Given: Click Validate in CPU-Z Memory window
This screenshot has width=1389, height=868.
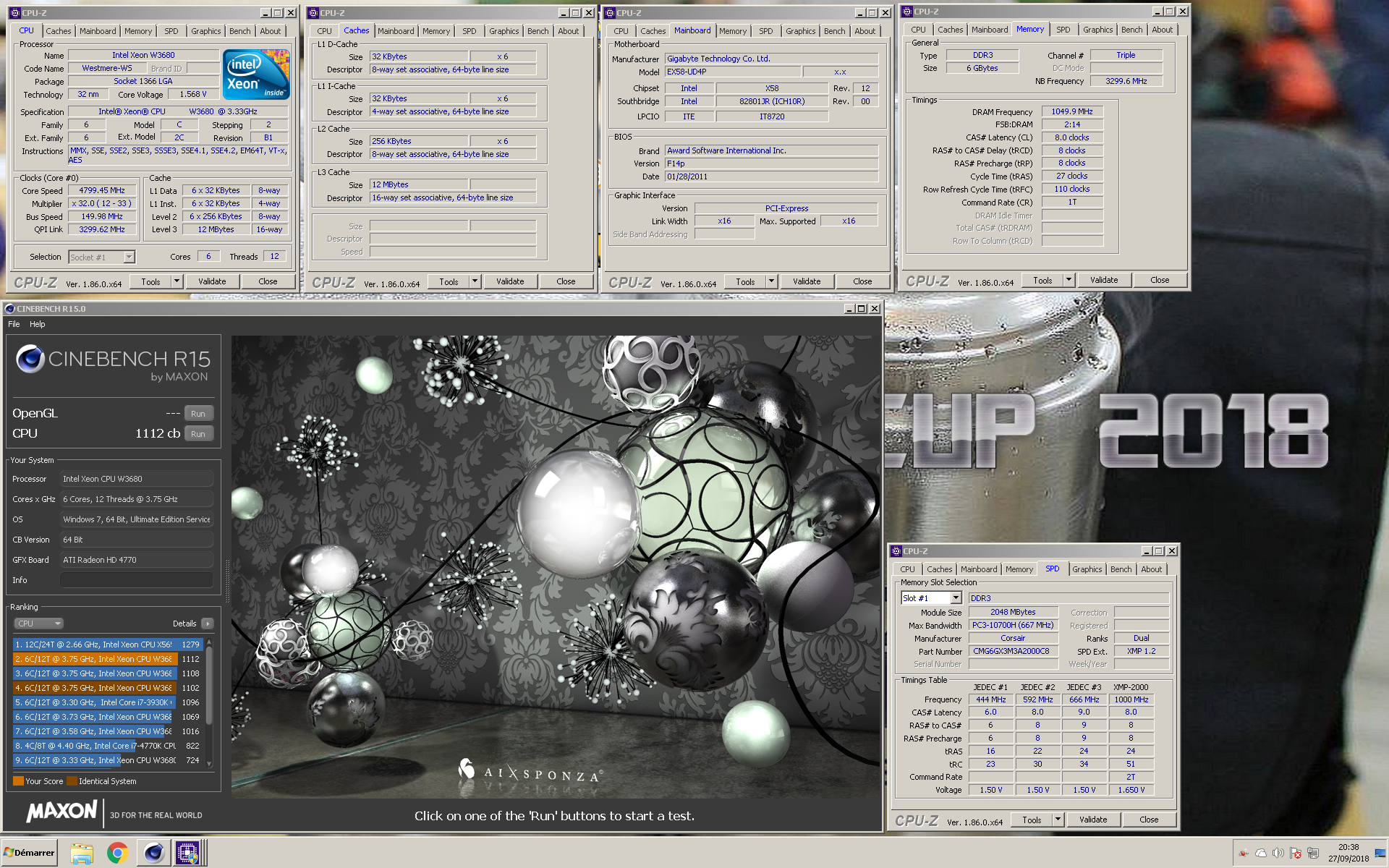Looking at the screenshot, I should point(1104,280).
